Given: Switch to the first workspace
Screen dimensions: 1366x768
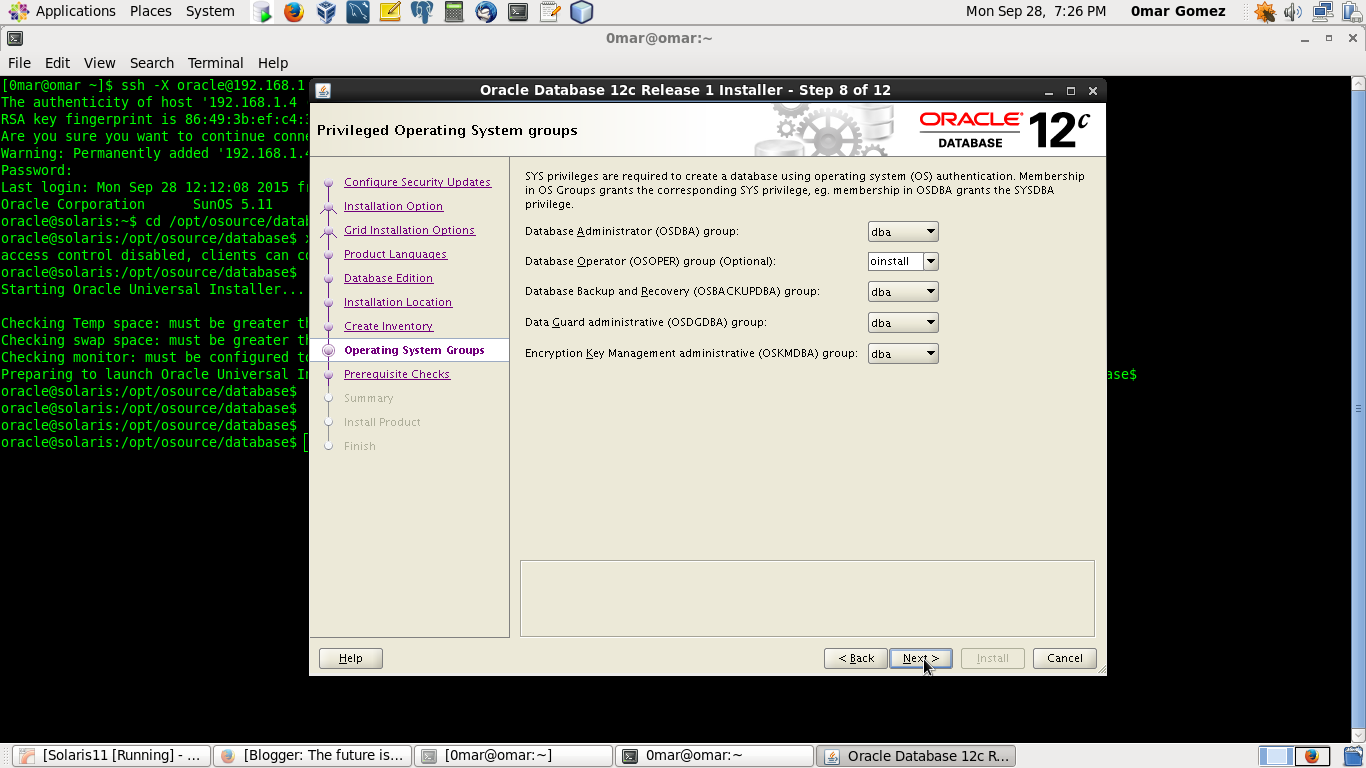Looking at the screenshot, I should point(1275,756).
